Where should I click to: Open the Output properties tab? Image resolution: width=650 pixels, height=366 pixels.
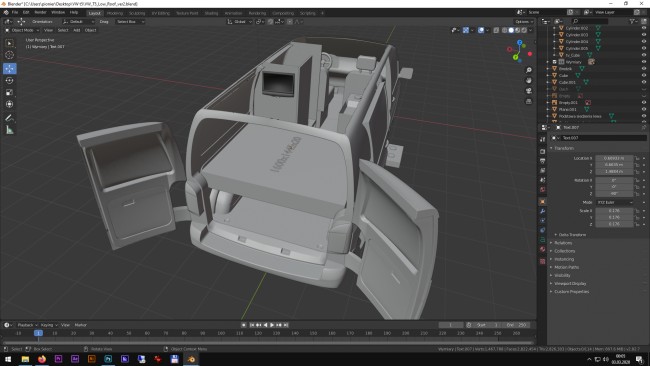(x=543, y=161)
